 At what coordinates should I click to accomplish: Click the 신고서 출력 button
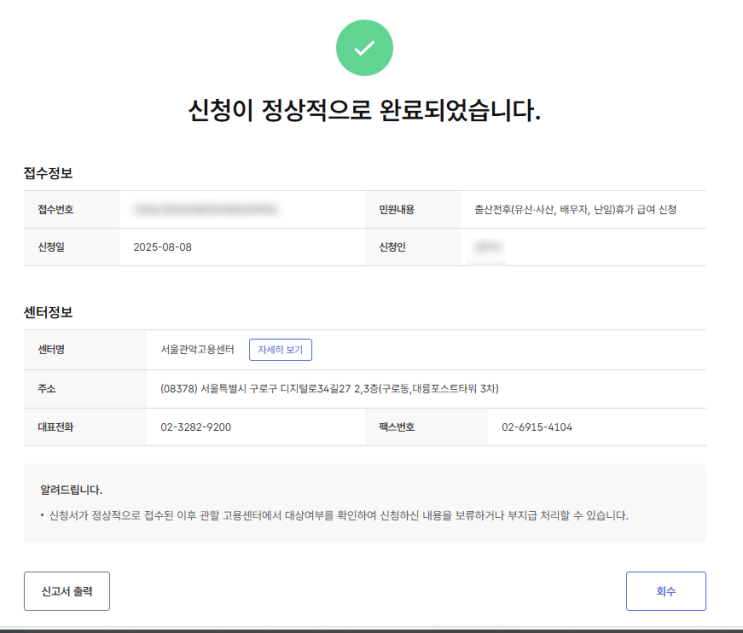(67, 591)
